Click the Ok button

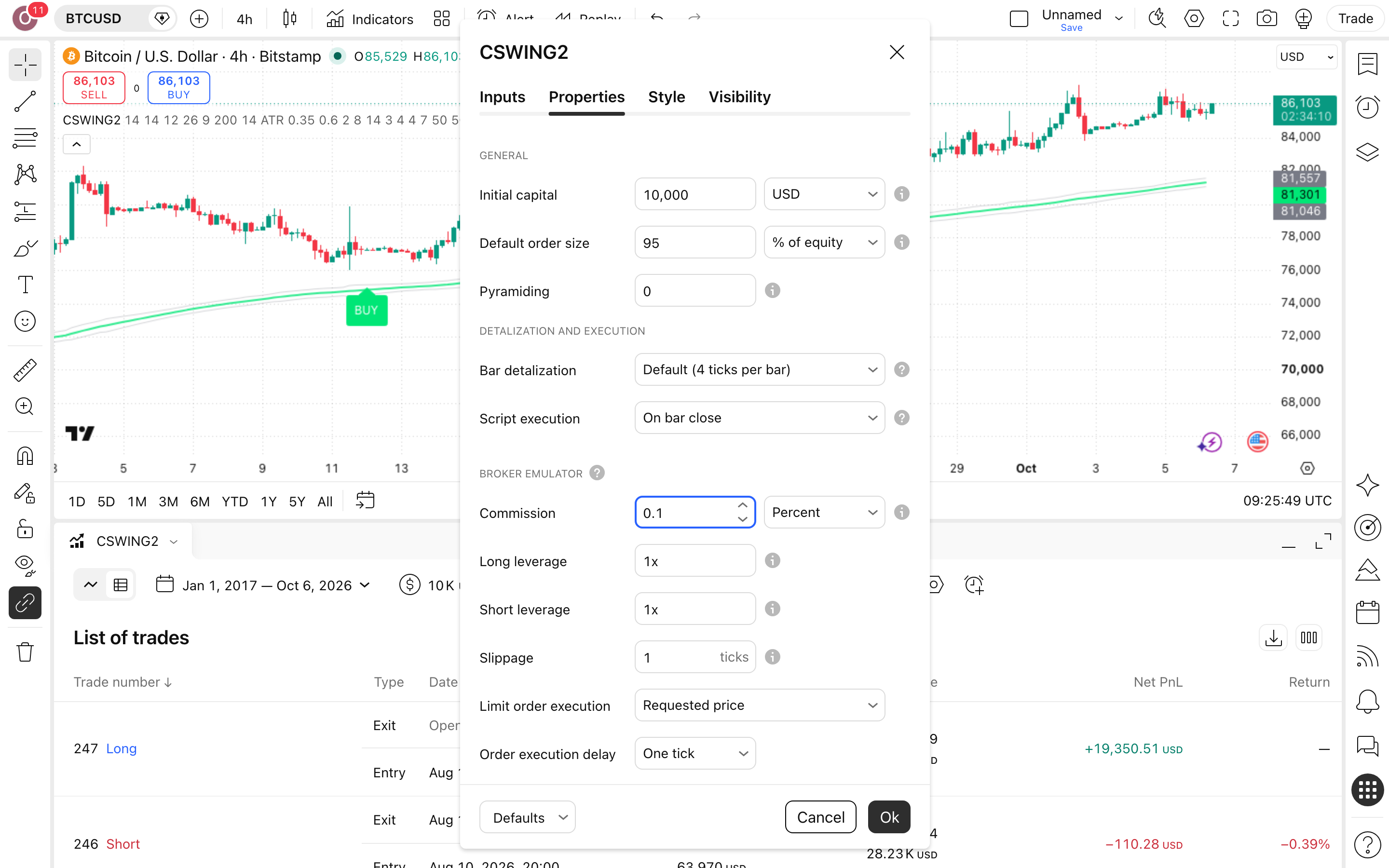click(889, 817)
